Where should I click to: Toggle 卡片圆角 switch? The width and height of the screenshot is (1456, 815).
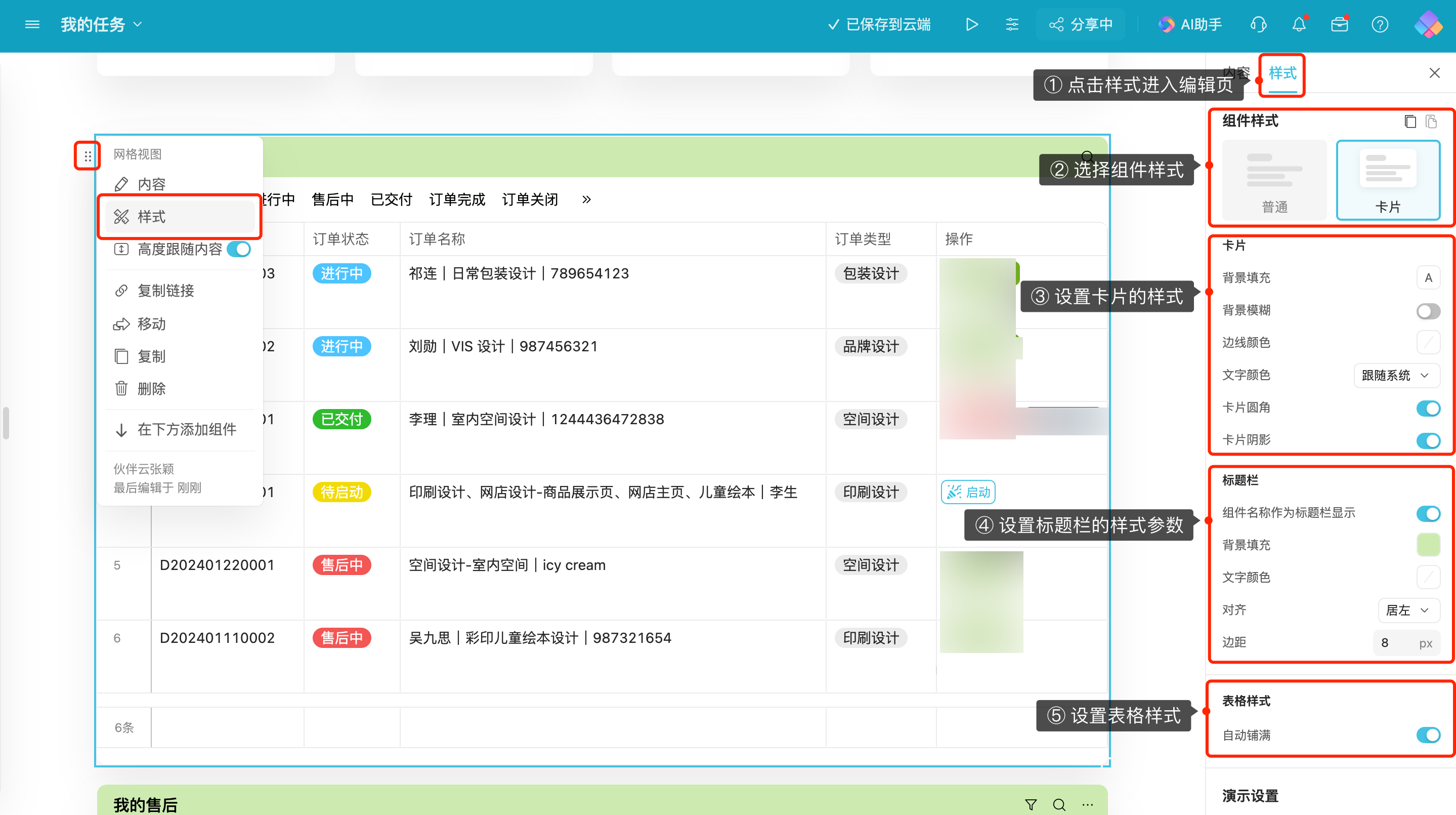tap(1428, 408)
